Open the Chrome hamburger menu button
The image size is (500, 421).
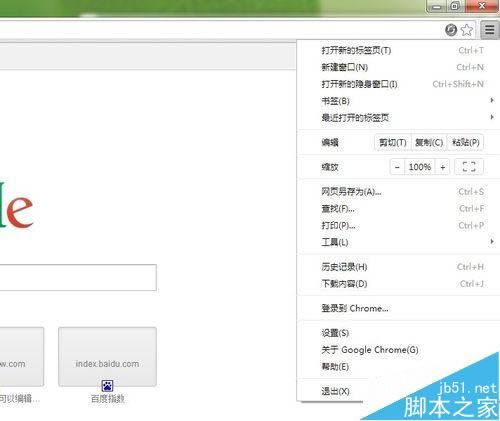click(x=490, y=30)
